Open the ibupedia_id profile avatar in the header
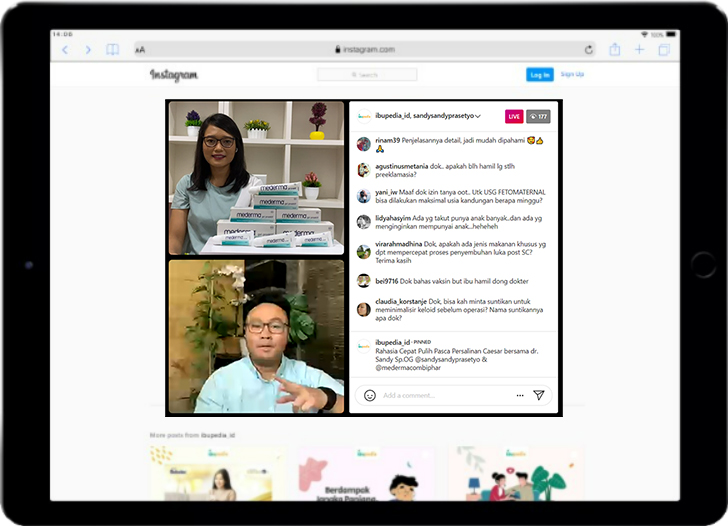 [x=364, y=116]
